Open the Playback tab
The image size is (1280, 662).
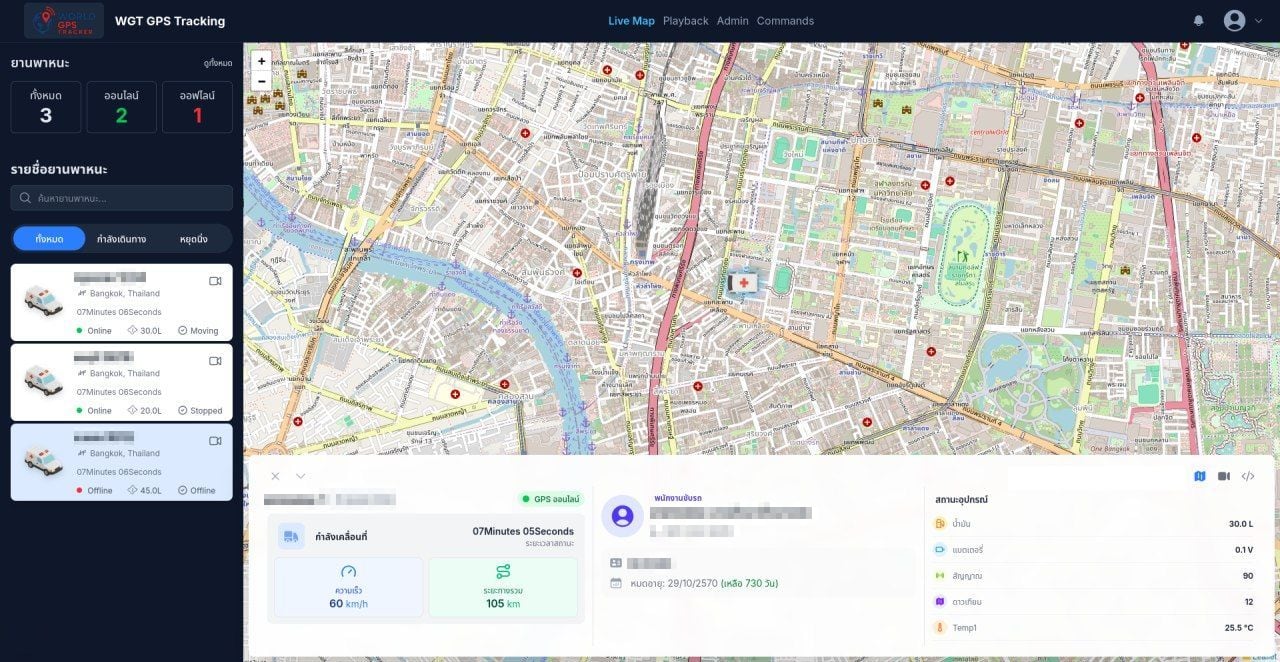click(685, 21)
